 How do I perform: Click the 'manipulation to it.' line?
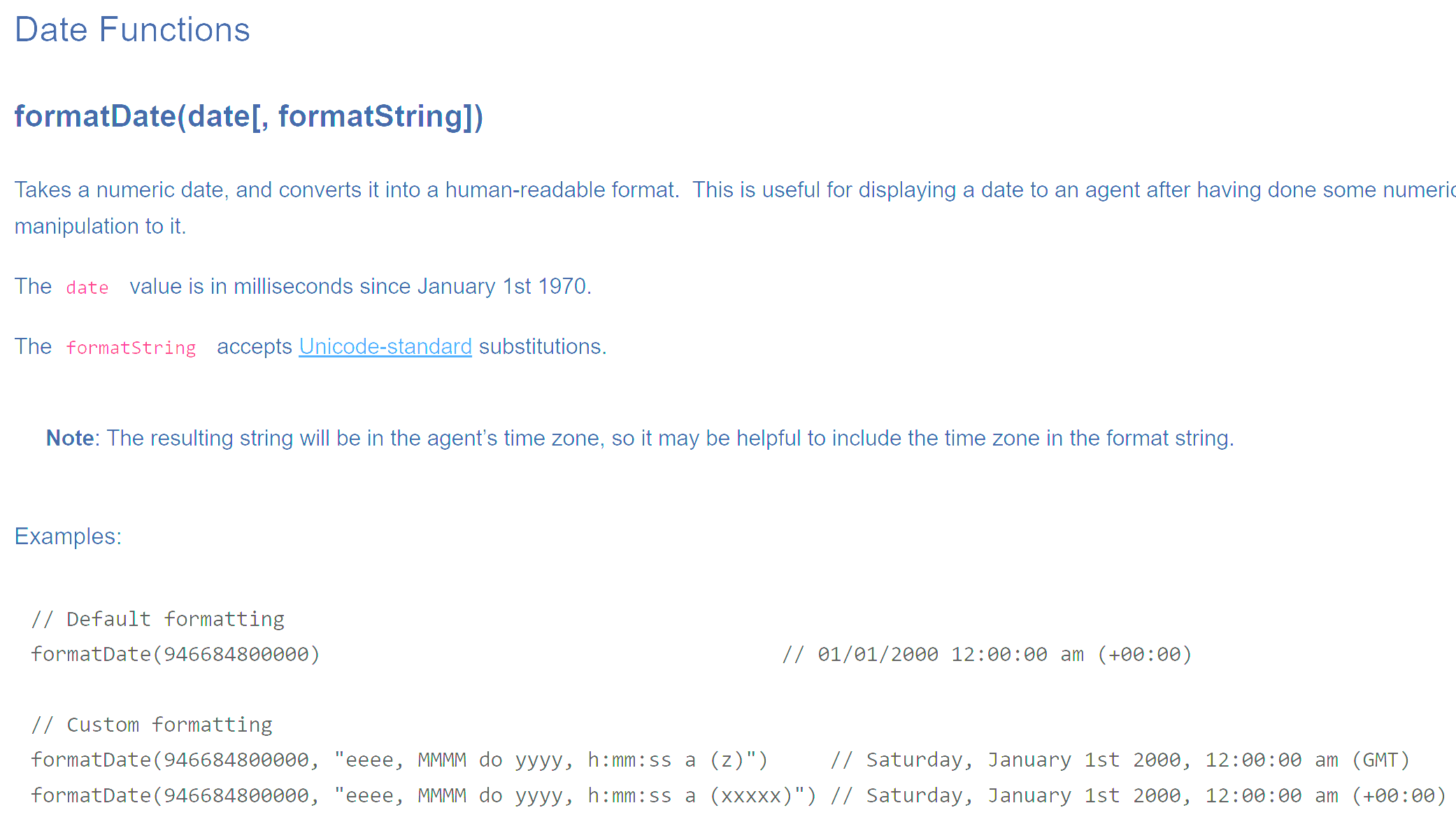click(x=100, y=226)
